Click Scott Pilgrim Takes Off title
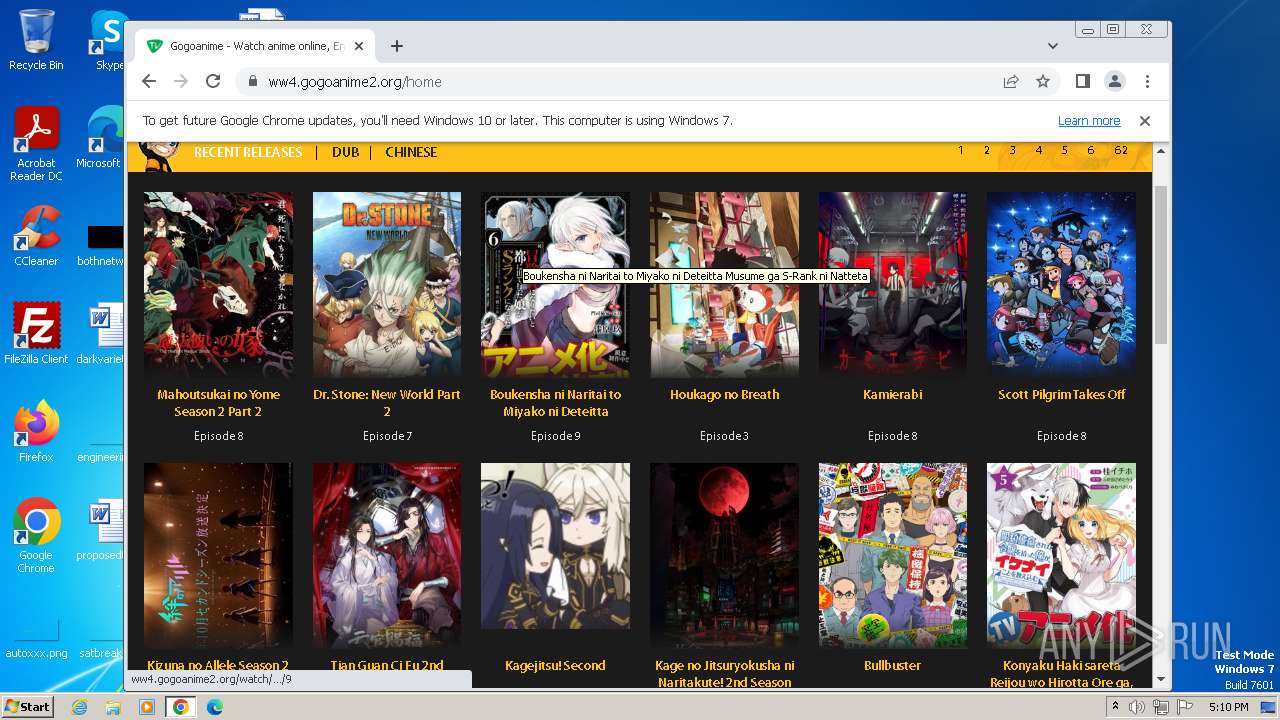1280x720 pixels. pos(1061,394)
